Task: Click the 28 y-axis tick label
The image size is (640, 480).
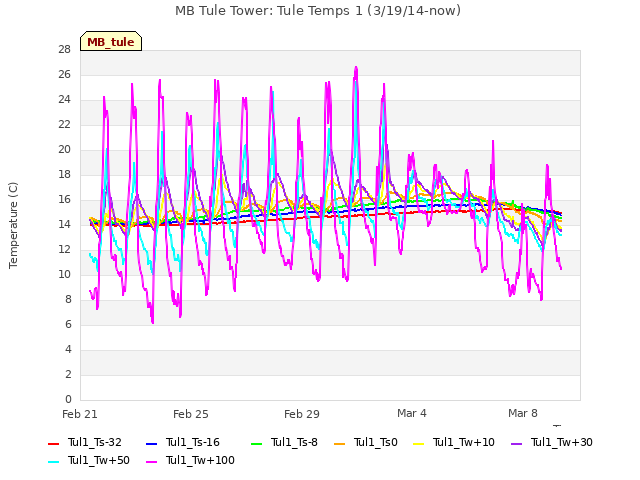Action: [x=64, y=50]
